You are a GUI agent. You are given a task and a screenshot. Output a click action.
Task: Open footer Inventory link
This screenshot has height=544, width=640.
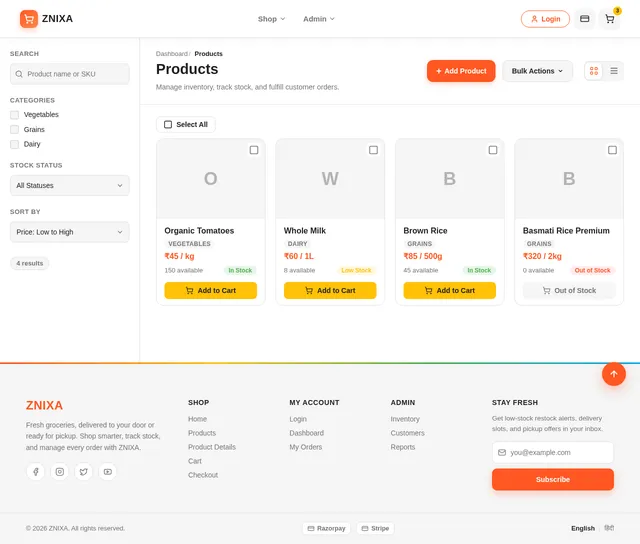(405, 419)
